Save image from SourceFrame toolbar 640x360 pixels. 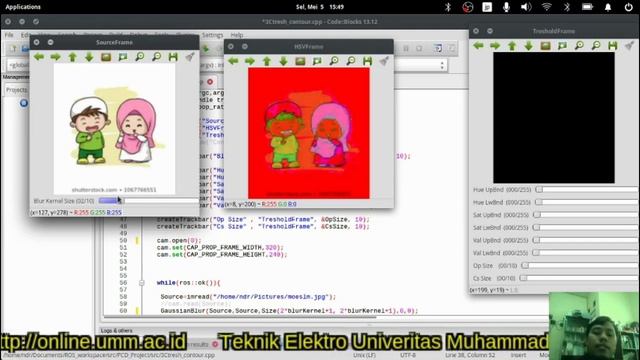point(173,57)
